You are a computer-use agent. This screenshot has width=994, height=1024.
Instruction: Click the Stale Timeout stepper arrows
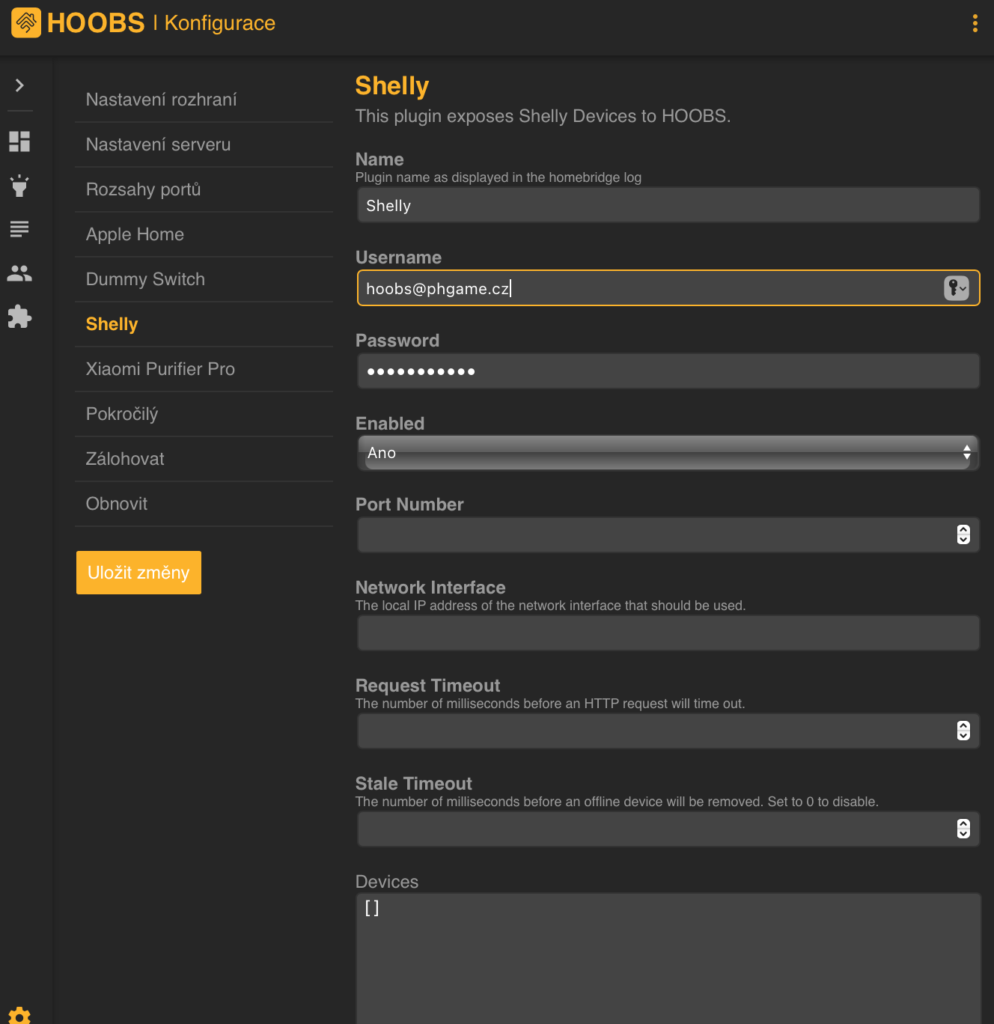tap(963, 829)
